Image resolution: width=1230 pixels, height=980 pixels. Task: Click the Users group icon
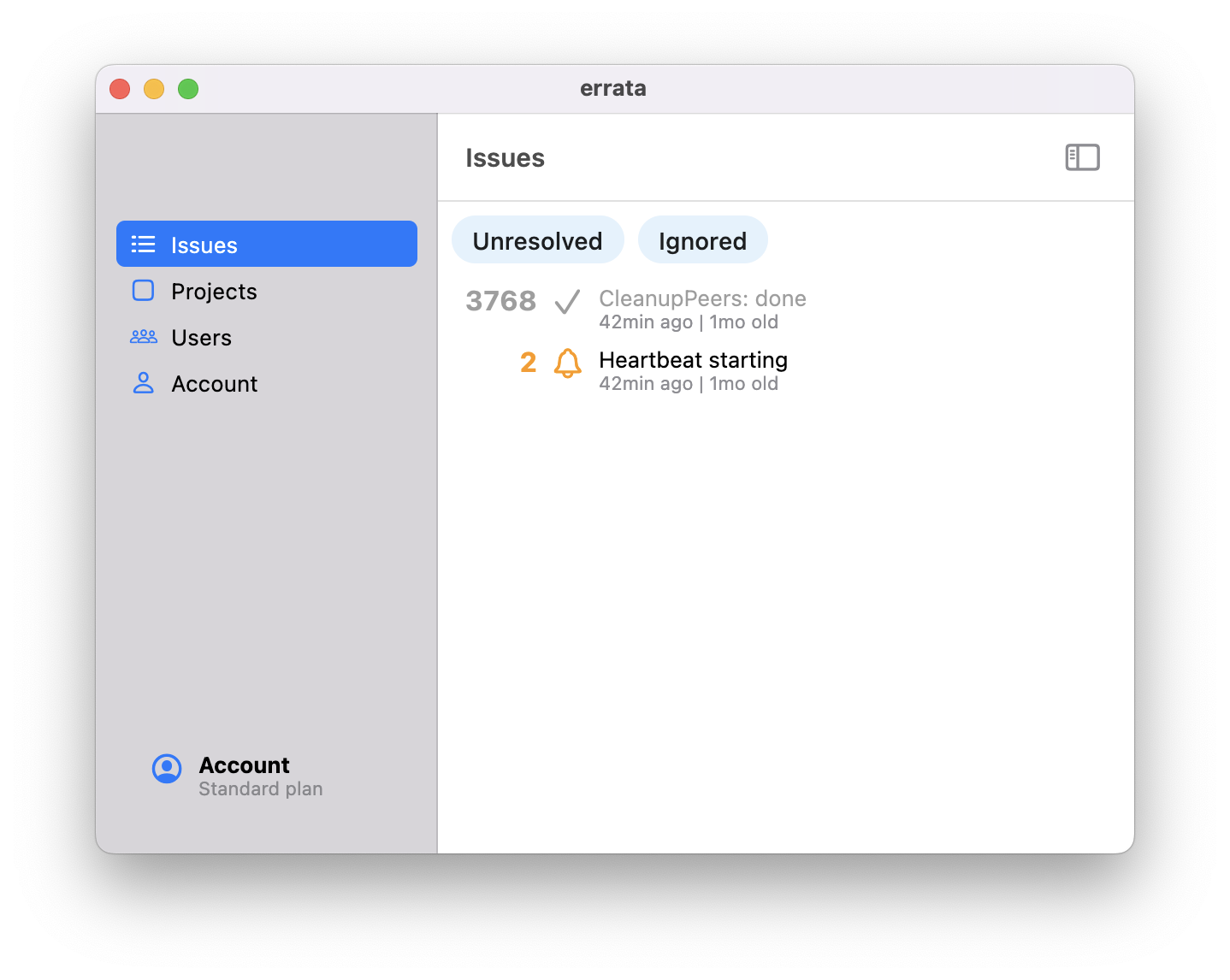(x=143, y=337)
